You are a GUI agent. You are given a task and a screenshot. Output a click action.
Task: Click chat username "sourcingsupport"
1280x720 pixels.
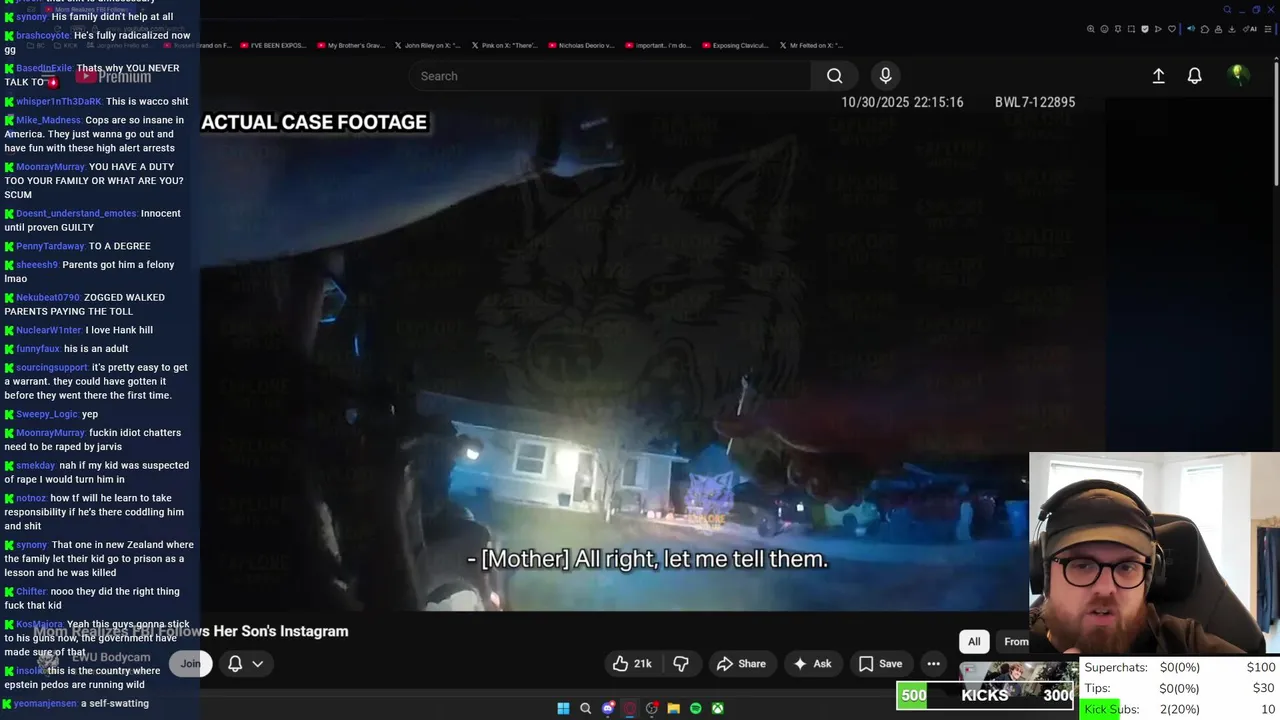(52, 367)
